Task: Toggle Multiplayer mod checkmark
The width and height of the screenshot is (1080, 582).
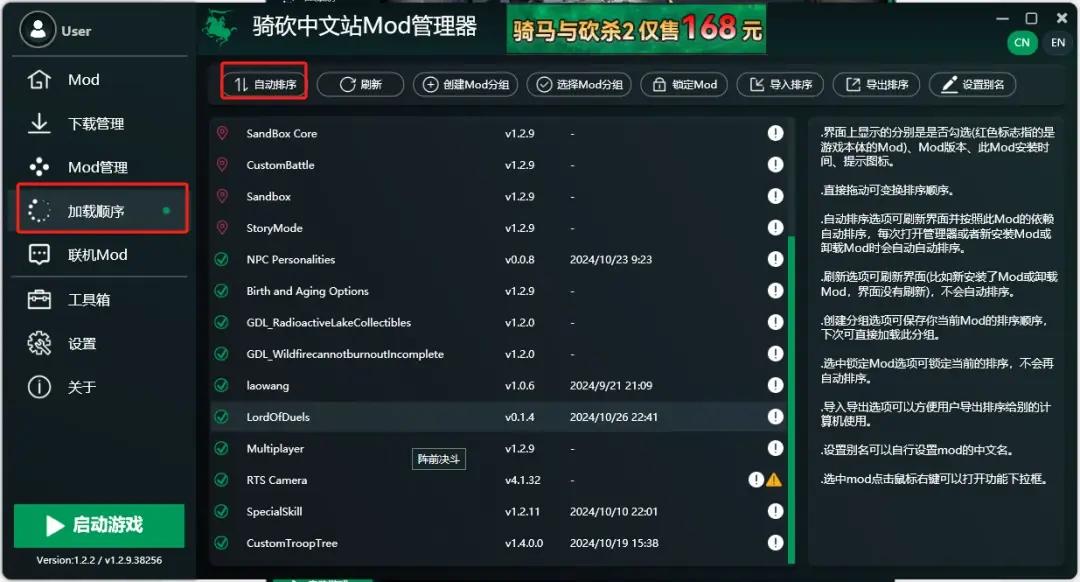Action: point(221,448)
